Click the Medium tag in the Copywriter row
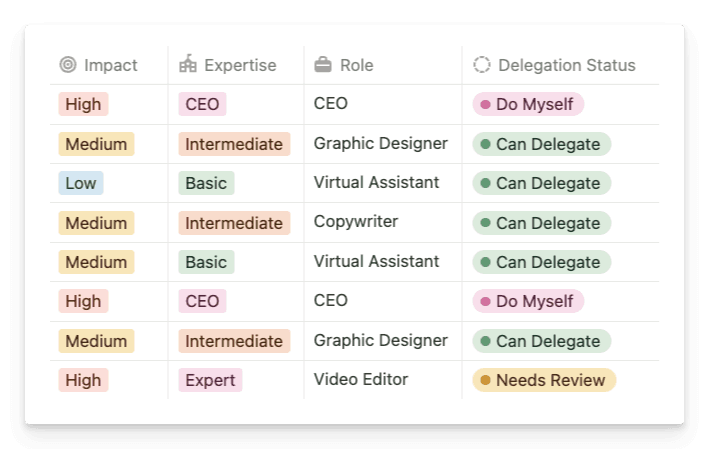Image resolution: width=709 pixels, height=449 pixels. click(96, 223)
